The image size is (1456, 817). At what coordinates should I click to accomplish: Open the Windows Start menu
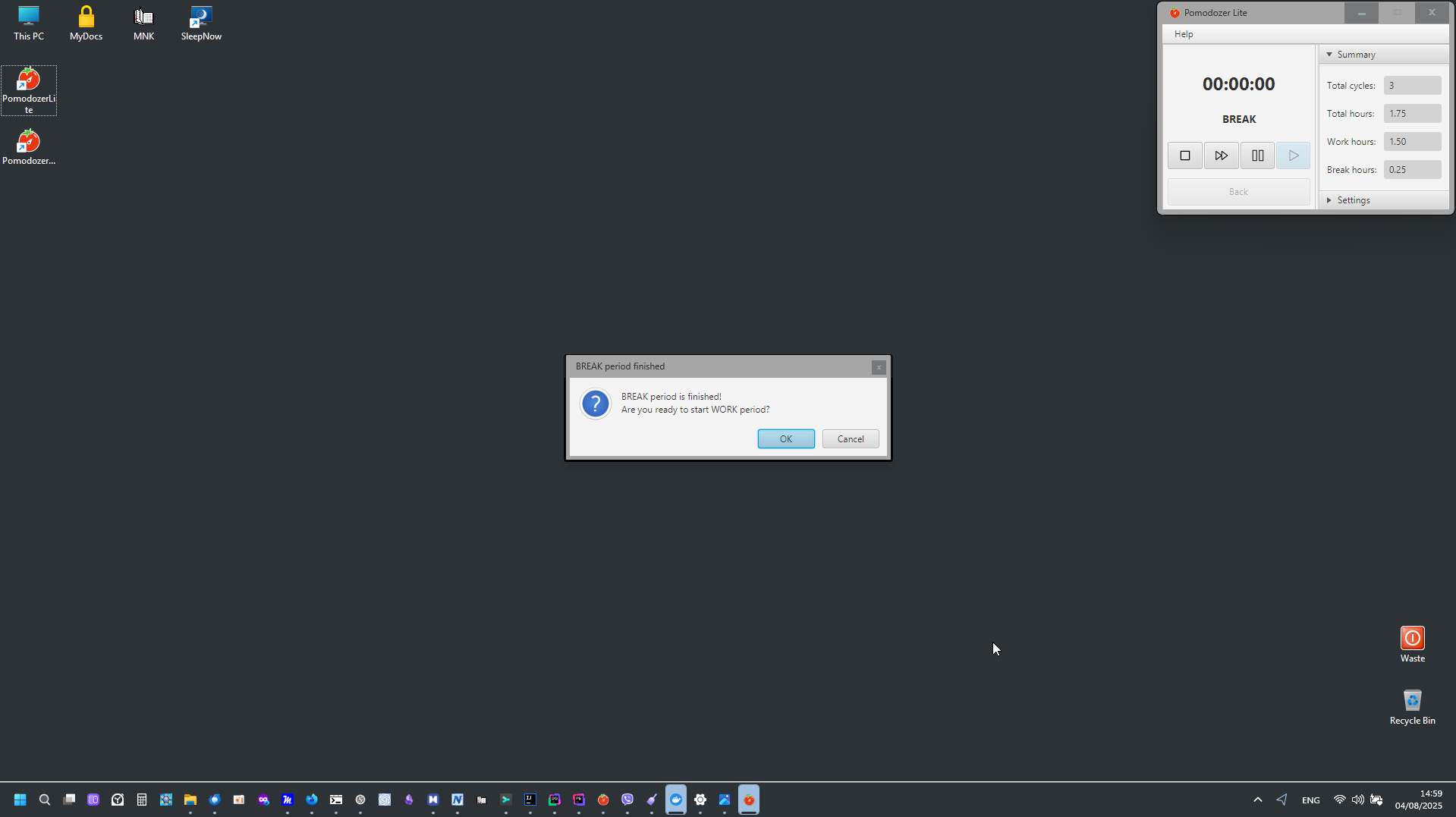click(x=20, y=800)
